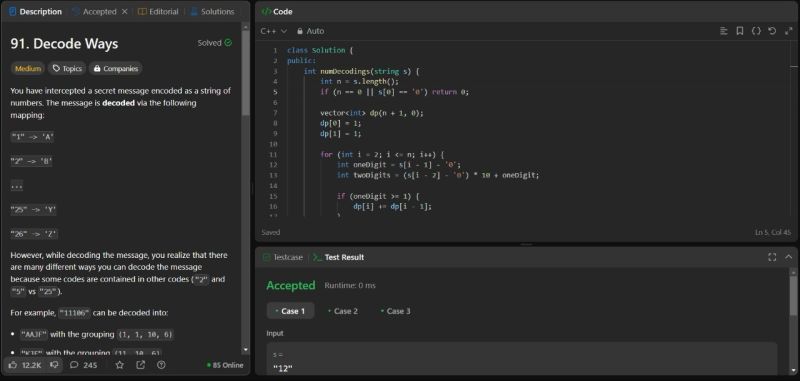Switch to the Testcase tab
The height and width of the screenshot is (381, 800).
(283, 258)
